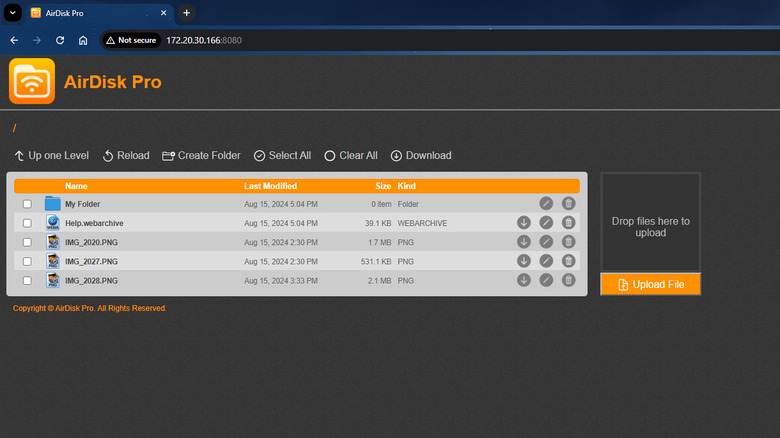Delete IMG_2028.PNG with its trash icon
Image resolution: width=780 pixels, height=438 pixels.
point(569,280)
